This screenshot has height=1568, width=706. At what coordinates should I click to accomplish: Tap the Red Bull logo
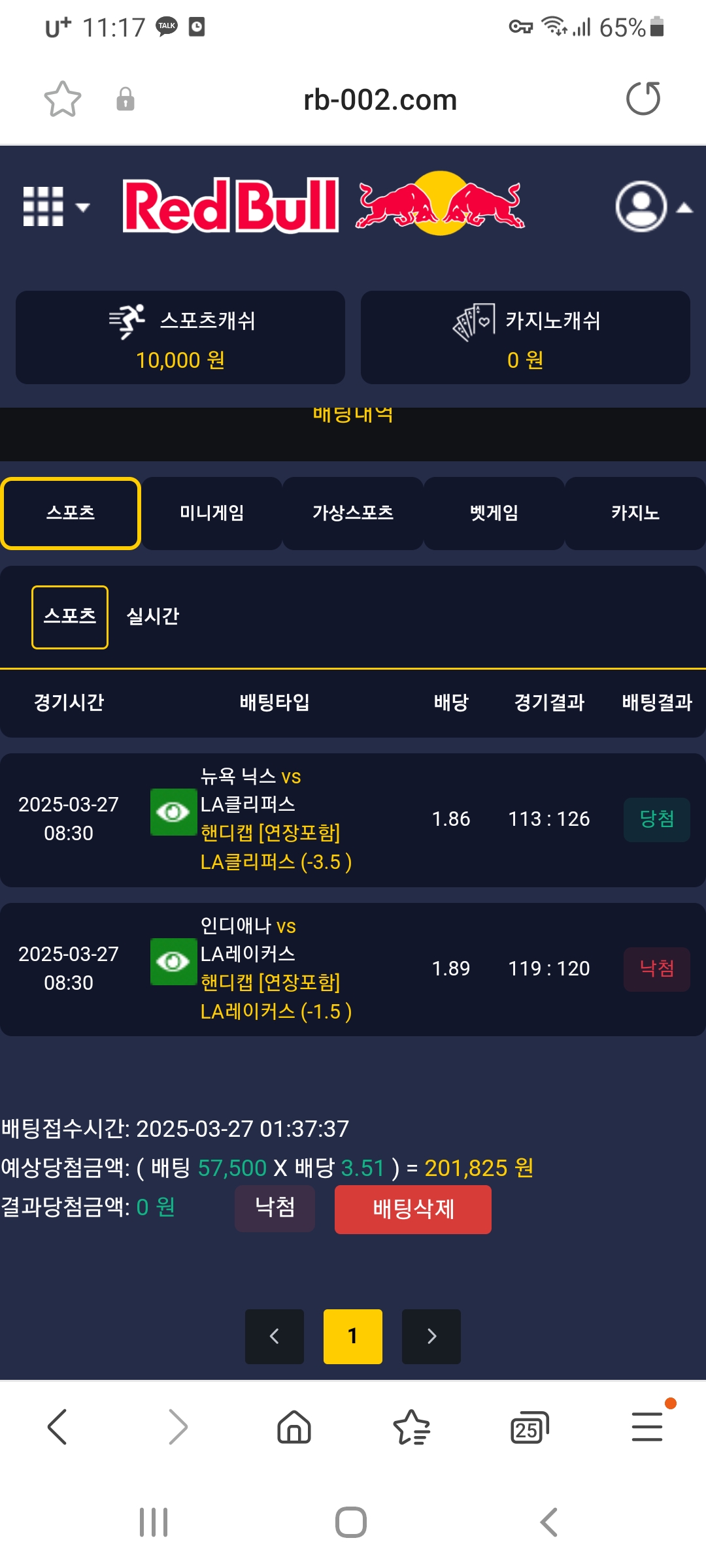click(x=324, y=205)
